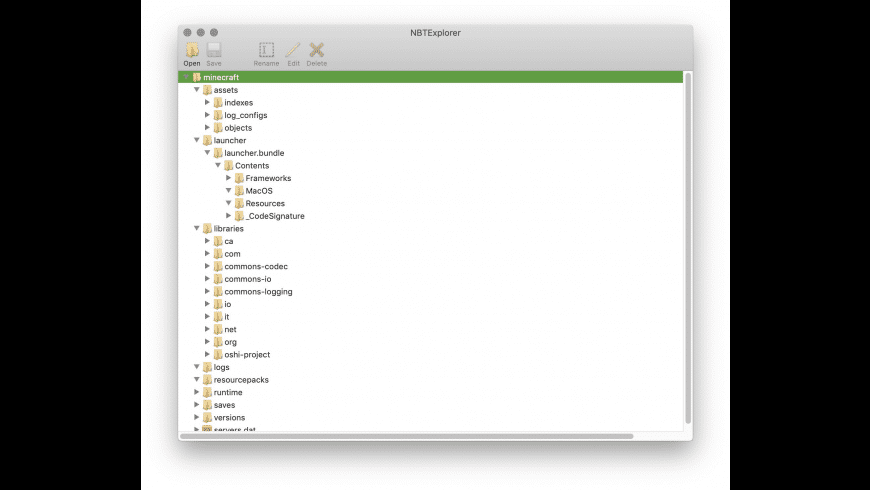The image size is (870, 490).
Task: Select the 'net' tree row text
Action: pyautogui.click(x=230, y=329)
